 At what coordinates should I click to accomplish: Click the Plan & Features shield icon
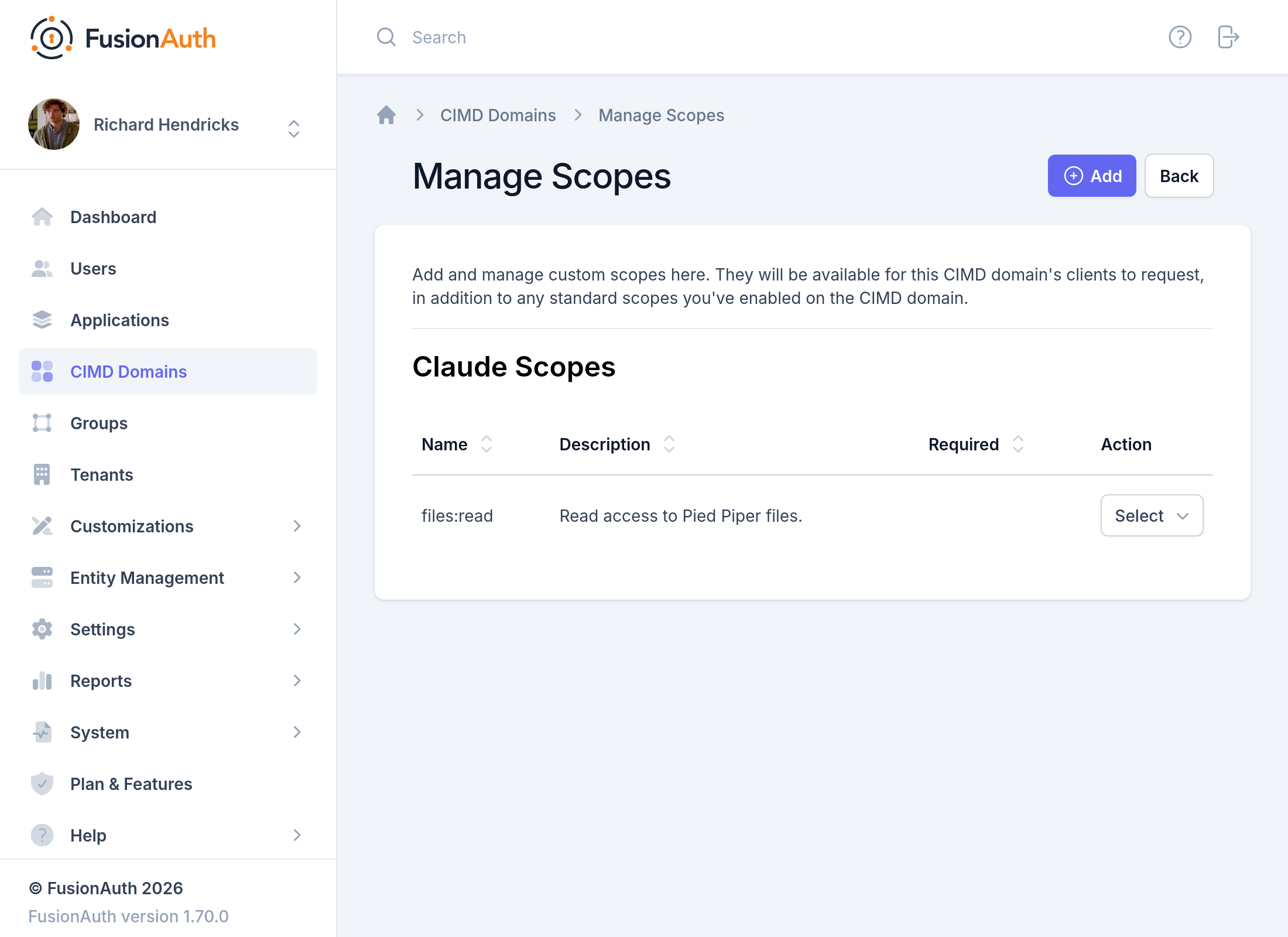click(x=42, y=784)
